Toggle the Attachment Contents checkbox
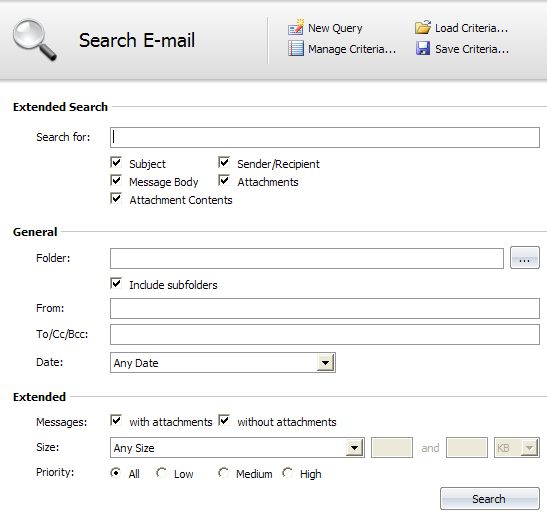 (116, 198)
